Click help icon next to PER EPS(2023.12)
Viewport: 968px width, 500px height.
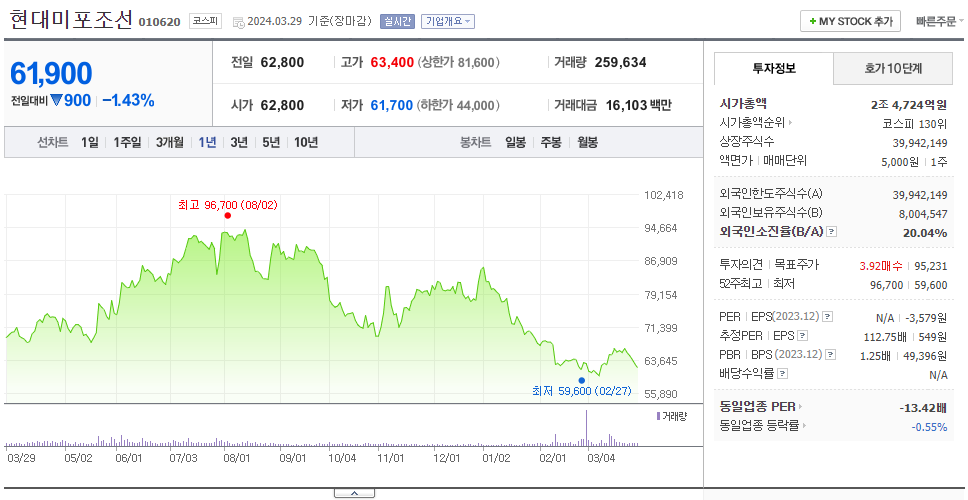[827, 317]
